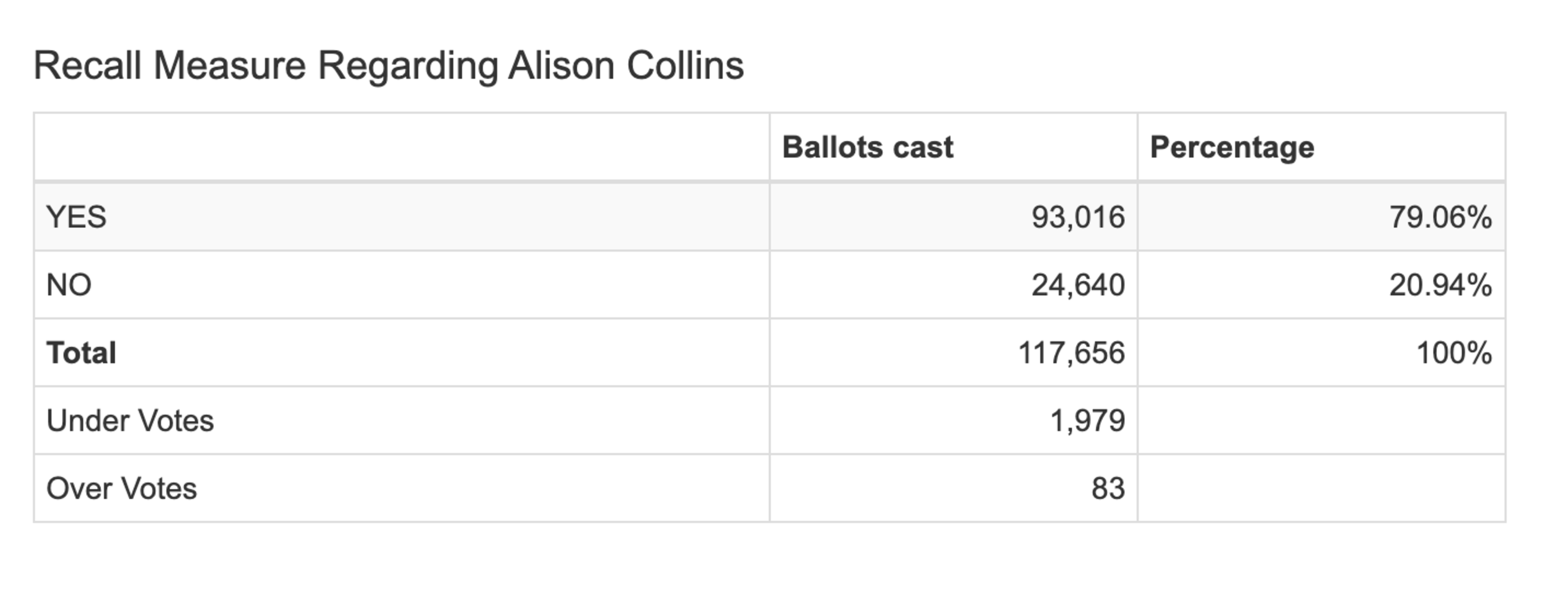Click the 79.06% percentage cell
The image size is (1568, 604).
coord(1440,217)
